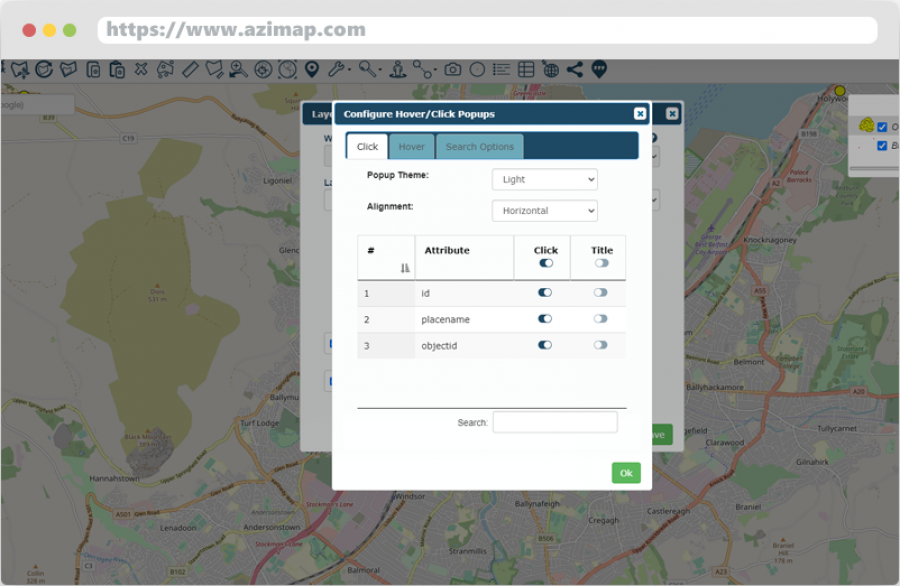Select the polygon area measure tool
This screenshot has width=900, height=586.
(214, 70)
